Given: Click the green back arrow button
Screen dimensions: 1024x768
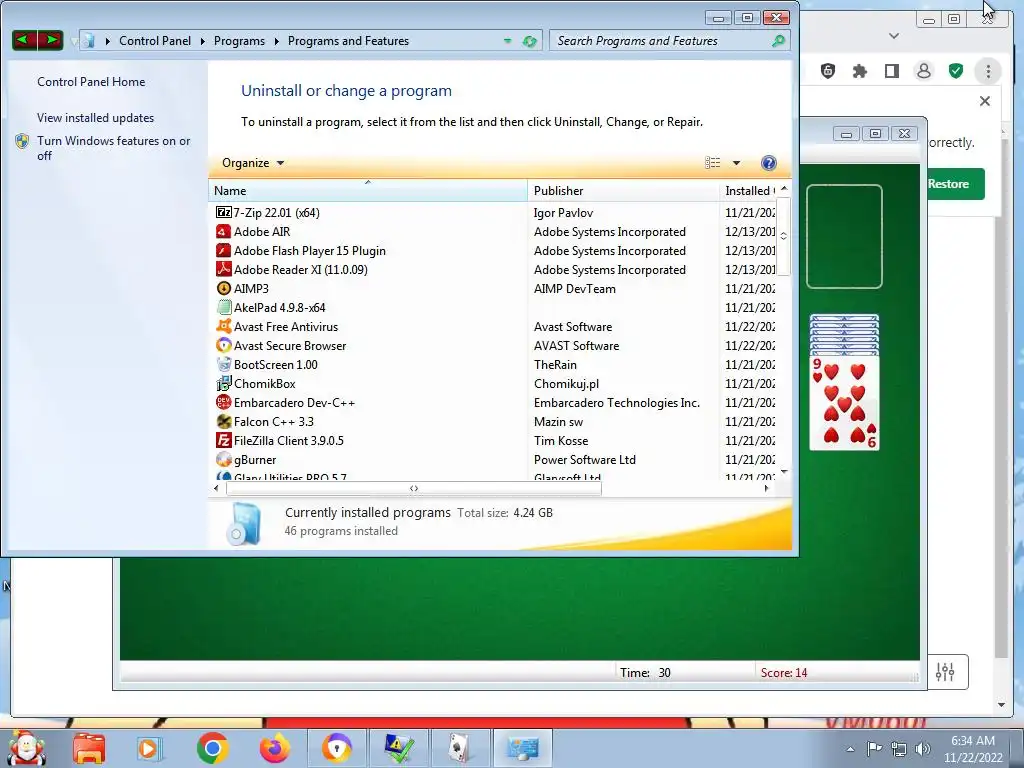Looking at the screenshot, I should pos(24,40).
